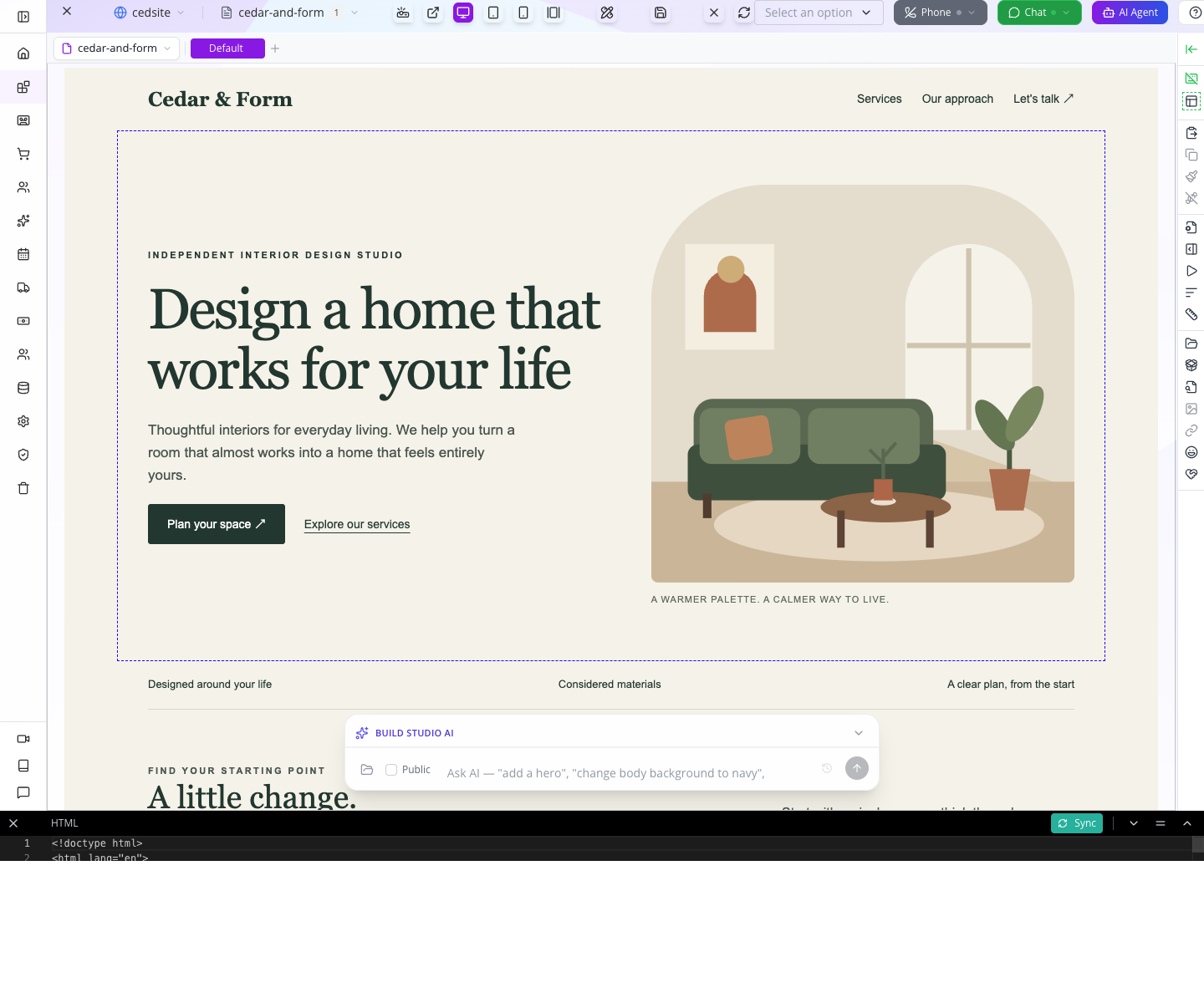Collapse the HTML code panel chevron down
The image size is (1204, 1003).
(1134, 823)
